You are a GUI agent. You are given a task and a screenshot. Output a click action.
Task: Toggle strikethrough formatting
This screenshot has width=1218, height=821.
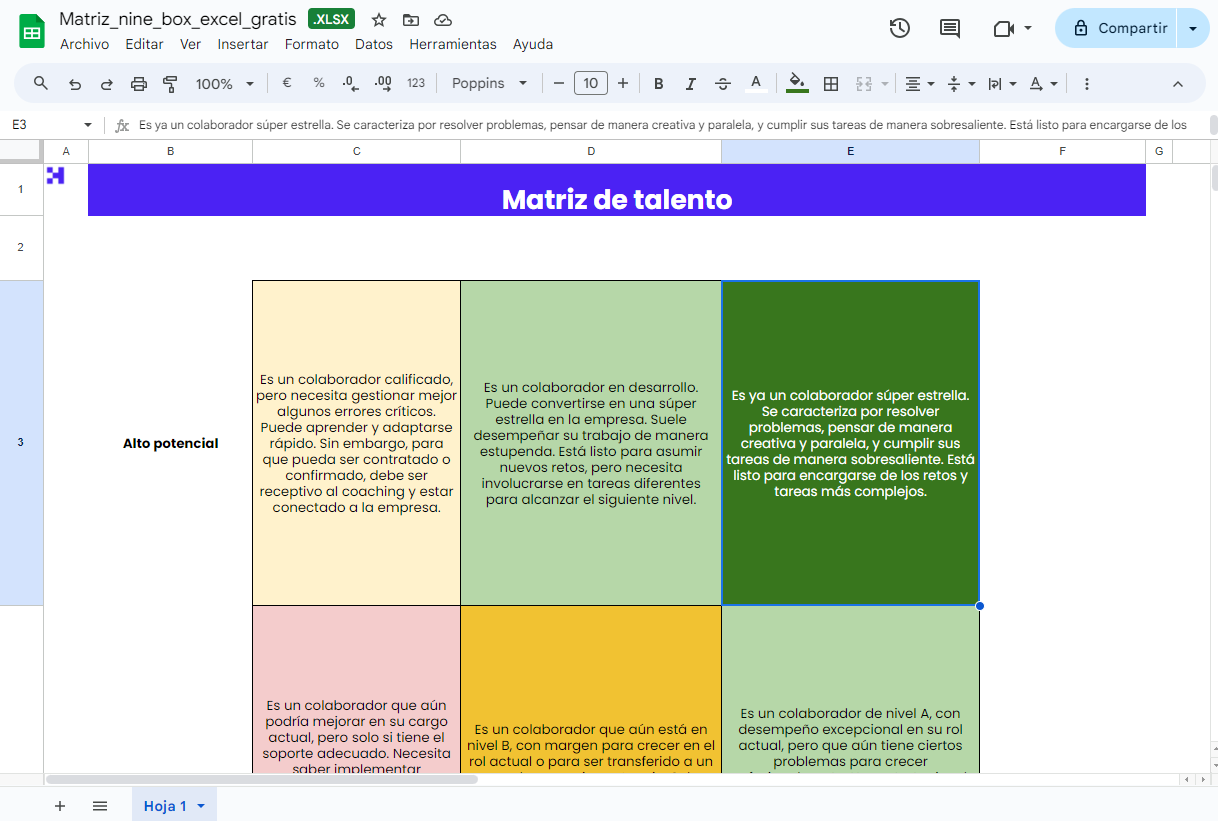723,83
